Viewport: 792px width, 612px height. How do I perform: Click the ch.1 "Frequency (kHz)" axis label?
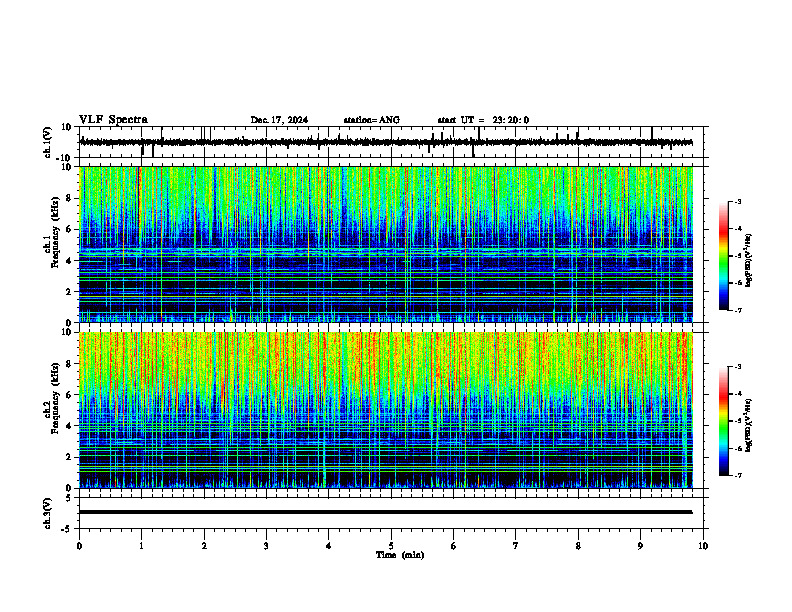tap(55, 232)
